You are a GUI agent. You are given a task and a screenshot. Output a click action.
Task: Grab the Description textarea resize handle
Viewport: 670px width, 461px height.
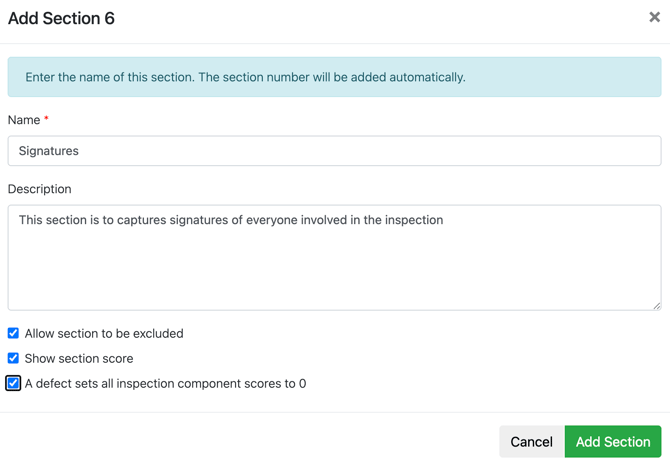pyautogui.click(x=657, y=306)
